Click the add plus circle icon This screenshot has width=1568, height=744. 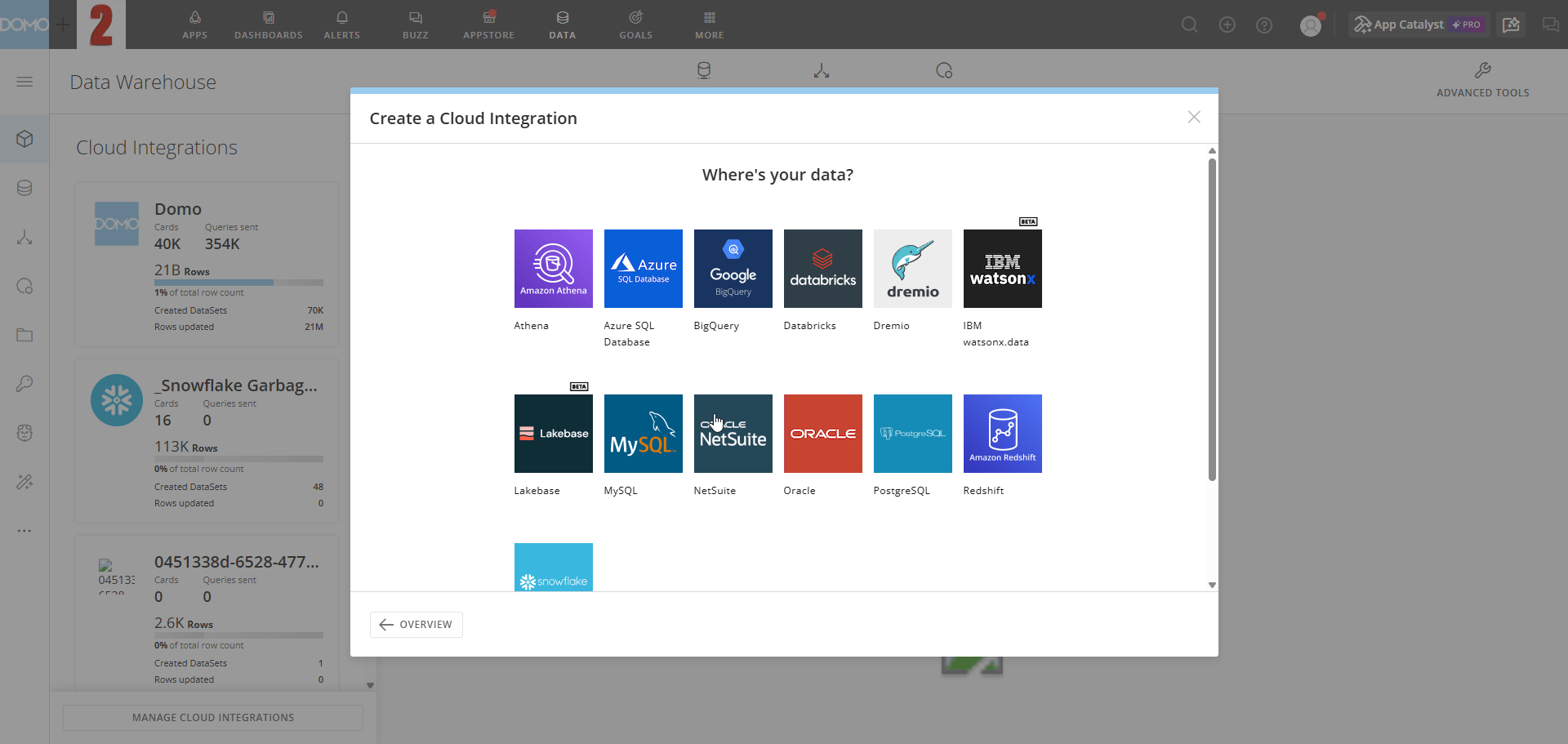[1227, 25]
